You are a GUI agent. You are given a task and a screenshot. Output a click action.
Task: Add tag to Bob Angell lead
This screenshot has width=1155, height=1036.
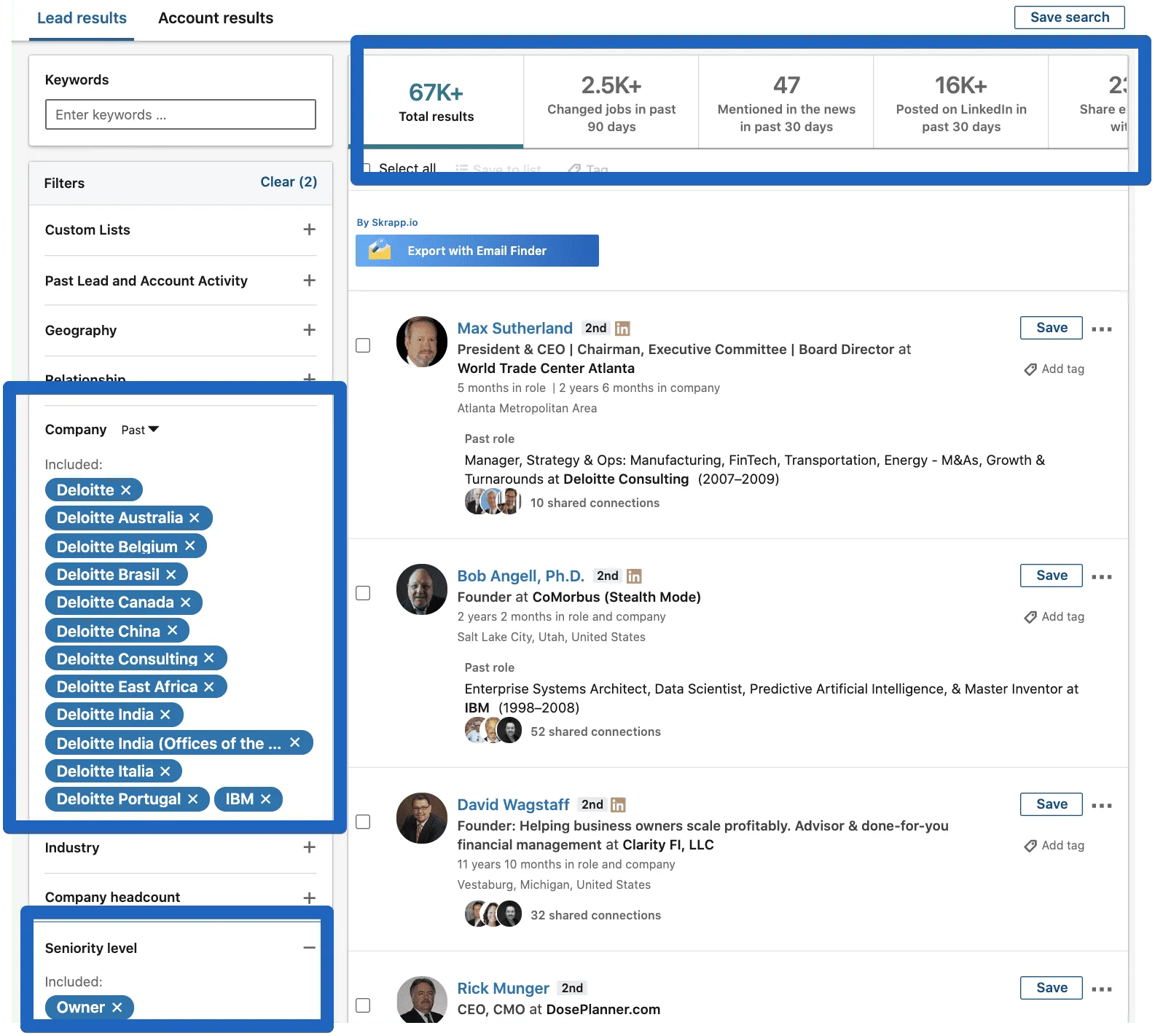(x=1054, y=617)
